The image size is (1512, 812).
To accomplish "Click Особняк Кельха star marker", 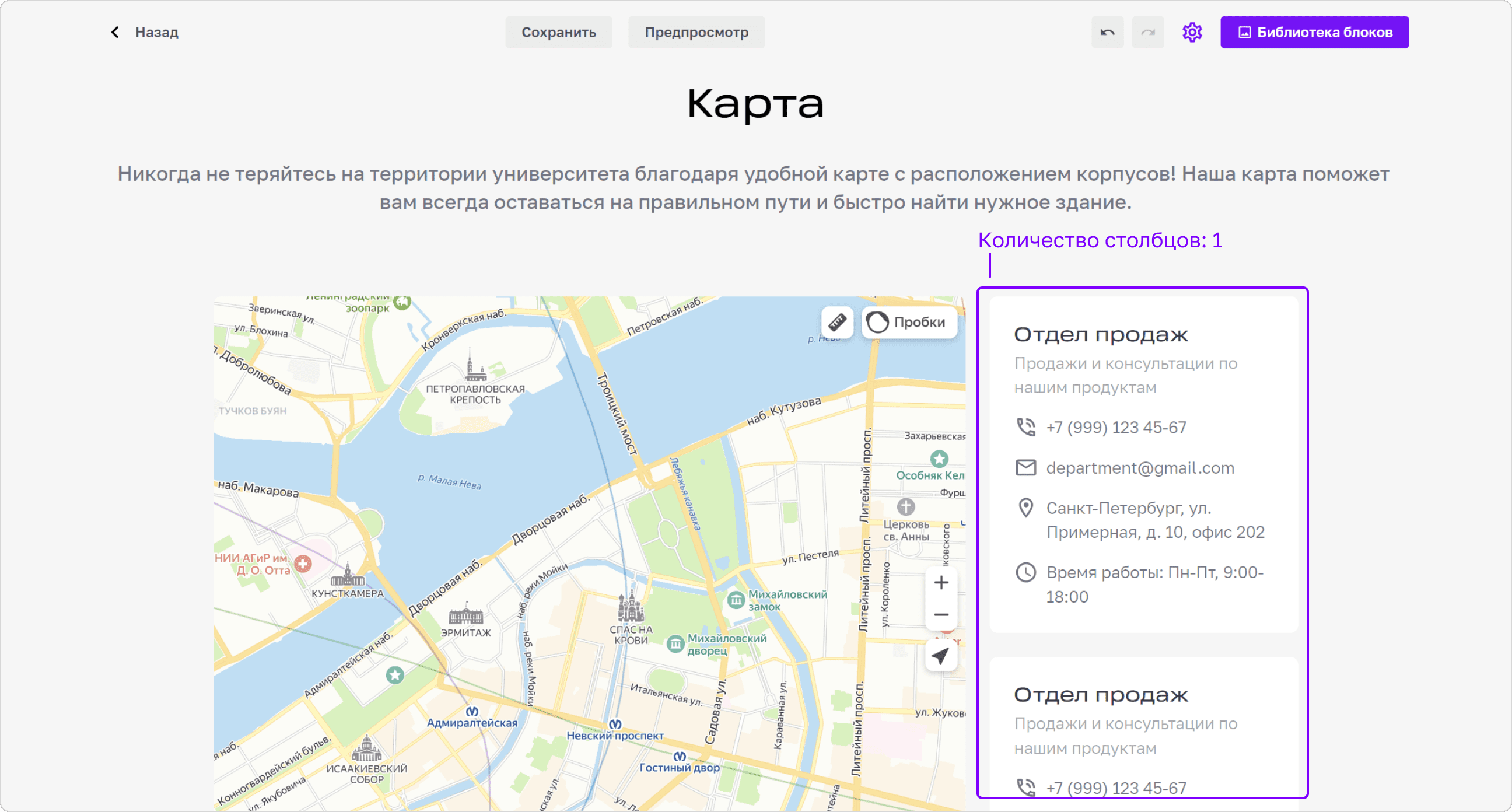I will coord(939,459).
